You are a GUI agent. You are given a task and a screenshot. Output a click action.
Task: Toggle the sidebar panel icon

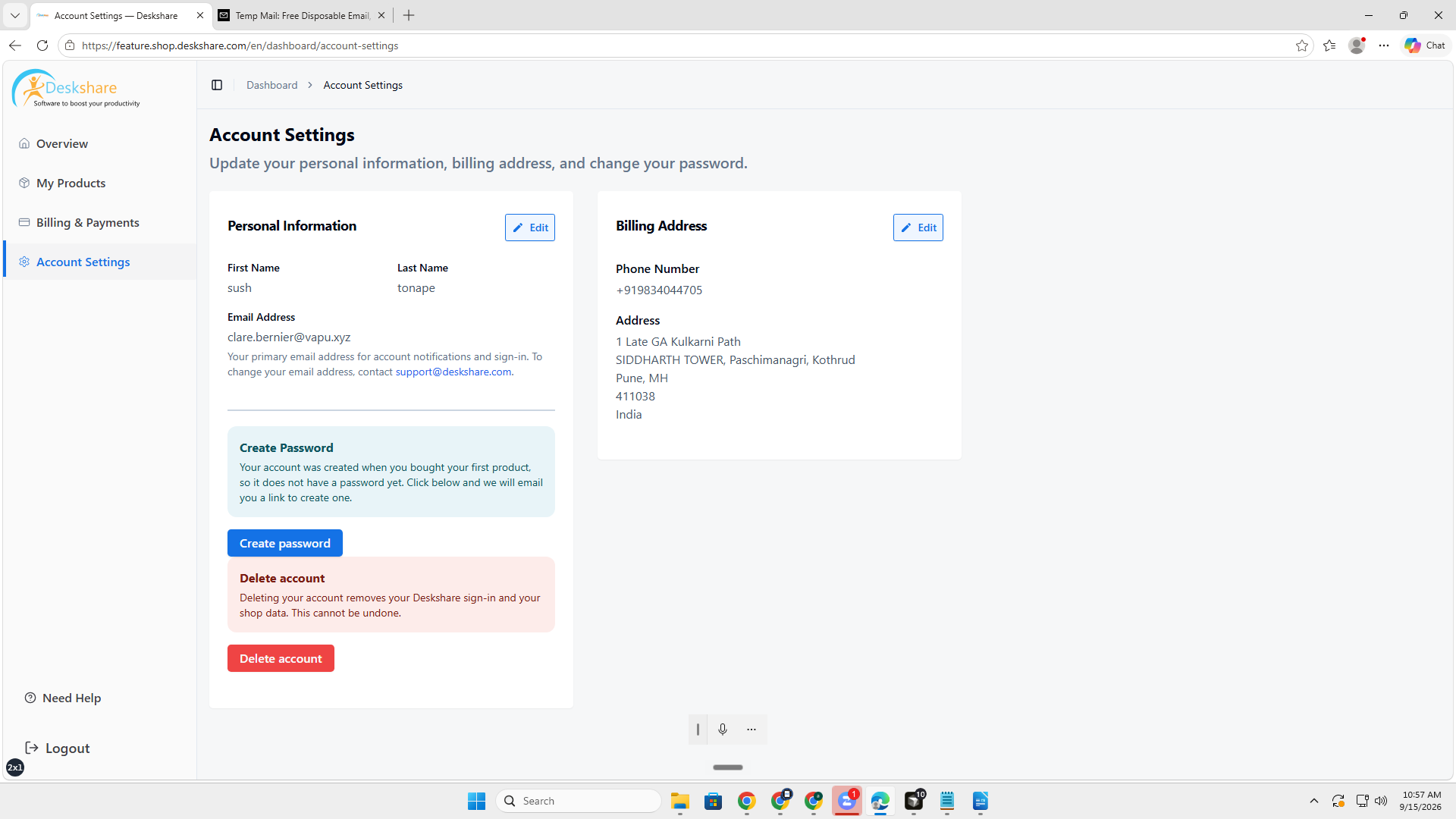(x=217, y=85)
